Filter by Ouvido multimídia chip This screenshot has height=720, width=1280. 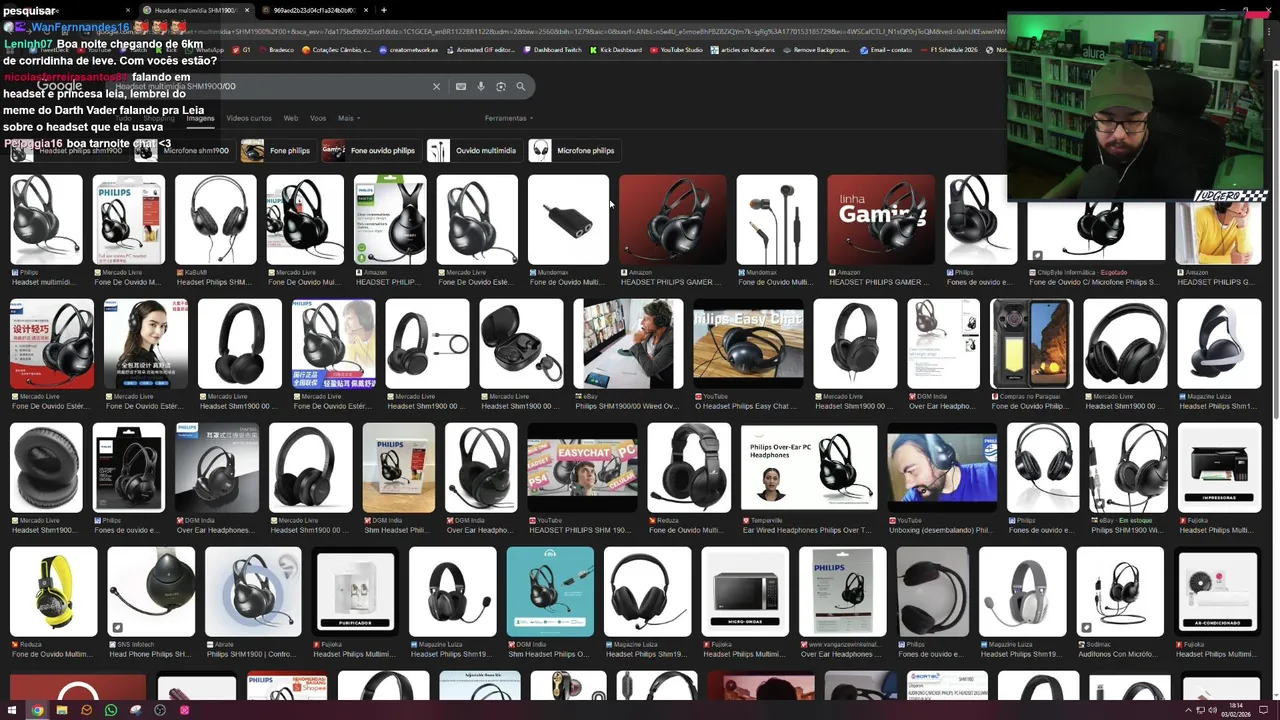[474, 150]
